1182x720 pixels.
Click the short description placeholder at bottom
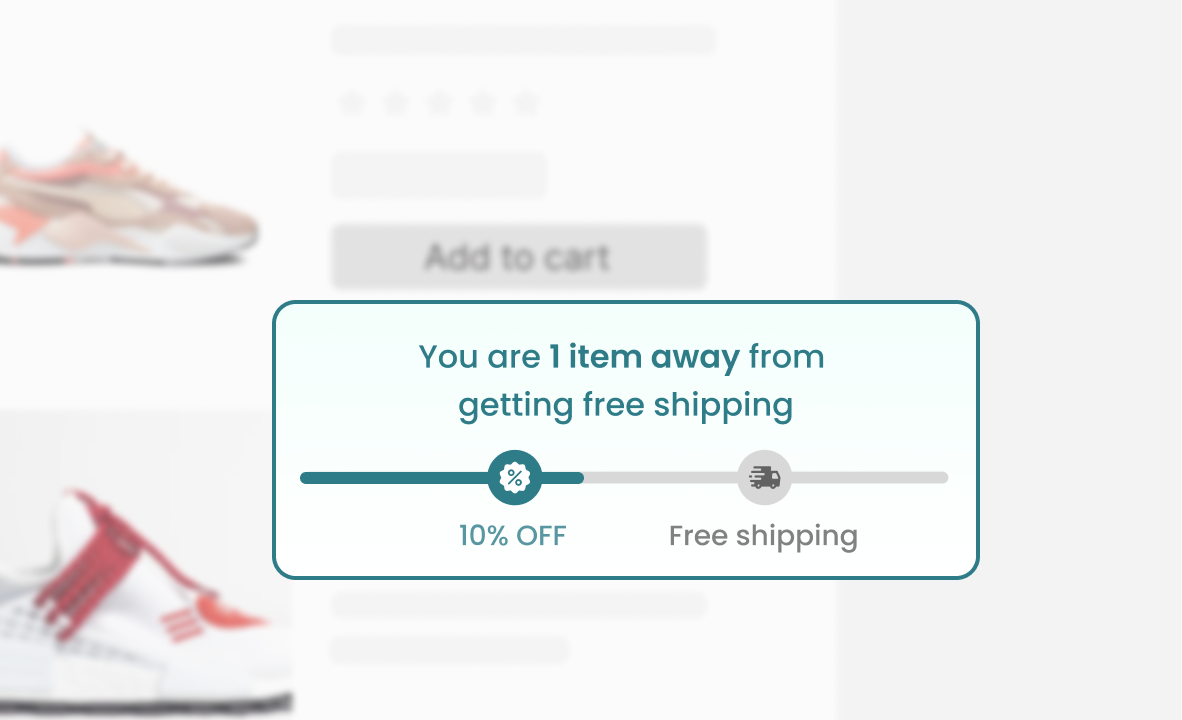click(x=450, y=650)
